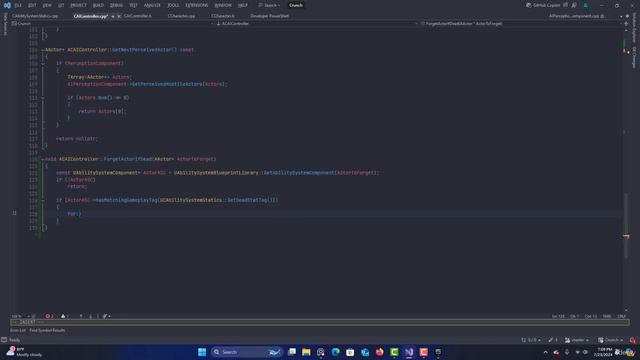Collapse the if (PerceptionComponent) block
Viewport: 640px width, 360px height.
pyautogui.click(x=42, y=64)
